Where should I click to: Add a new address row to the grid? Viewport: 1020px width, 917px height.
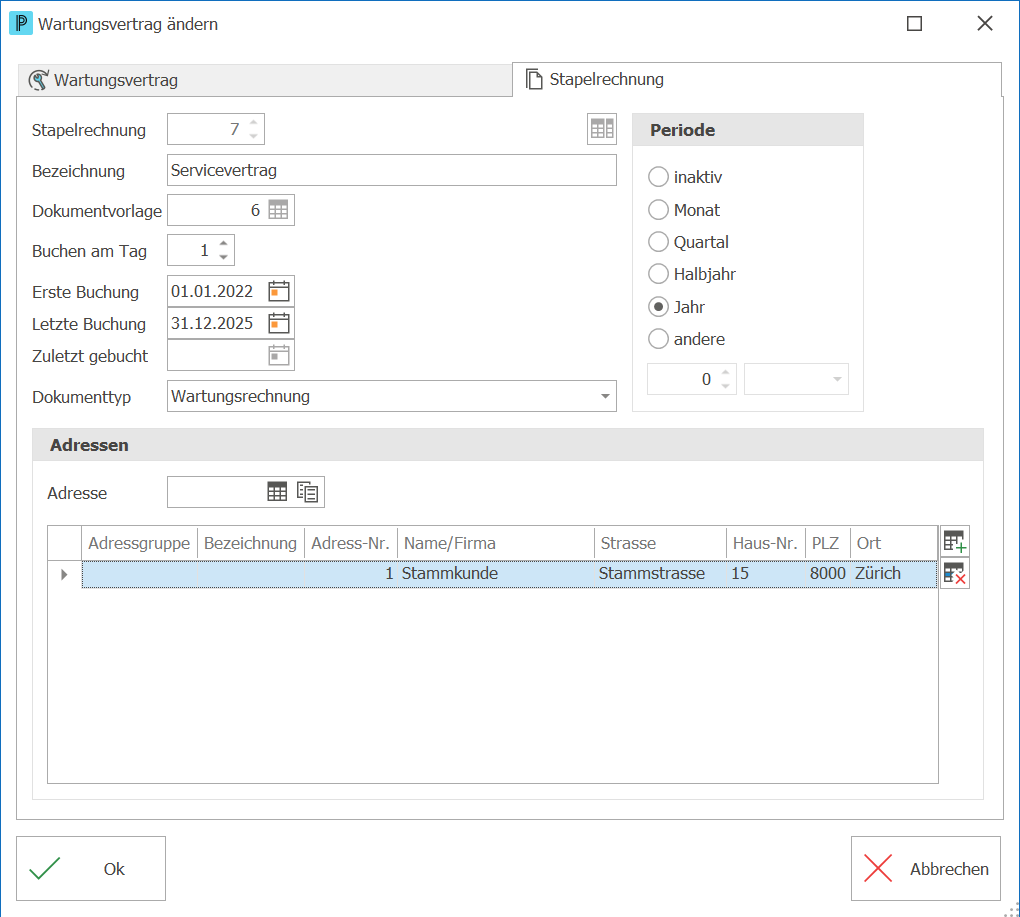[x=955, y=541]
